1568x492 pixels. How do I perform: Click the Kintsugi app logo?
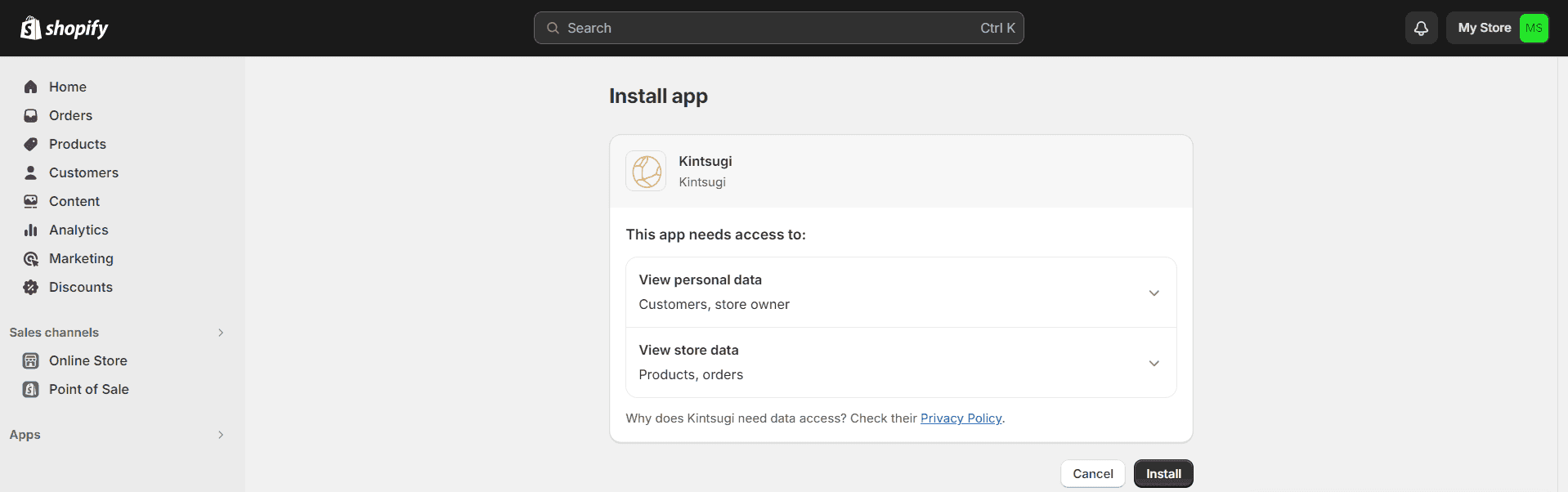pyautogui.click(x=646, y=171)
